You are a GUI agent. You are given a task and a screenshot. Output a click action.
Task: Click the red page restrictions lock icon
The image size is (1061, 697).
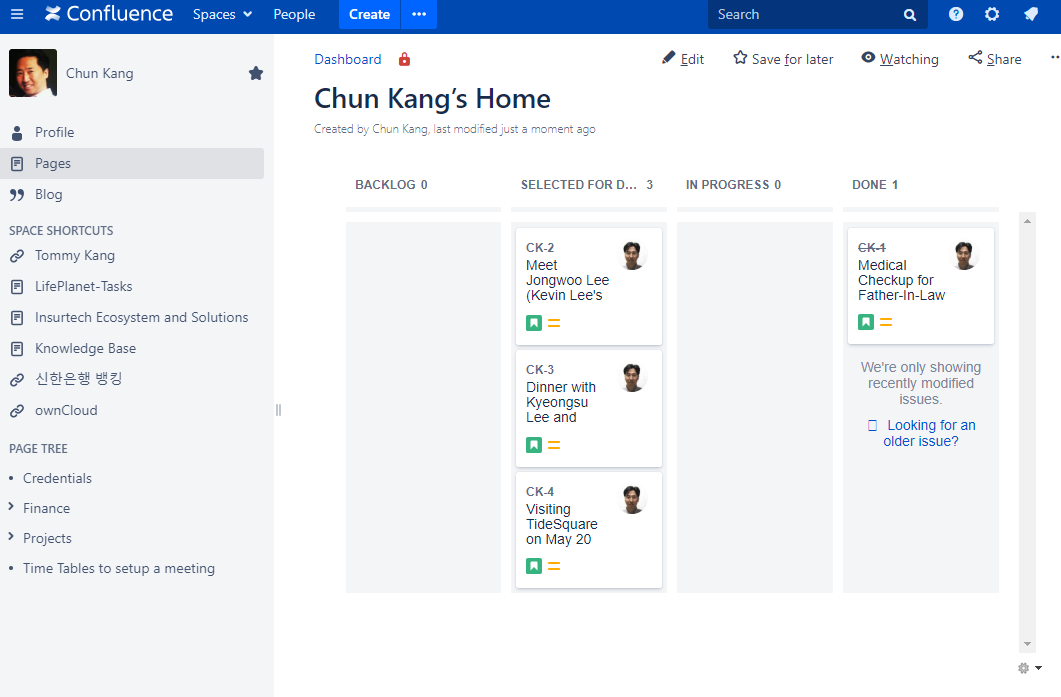pos(404,59)
